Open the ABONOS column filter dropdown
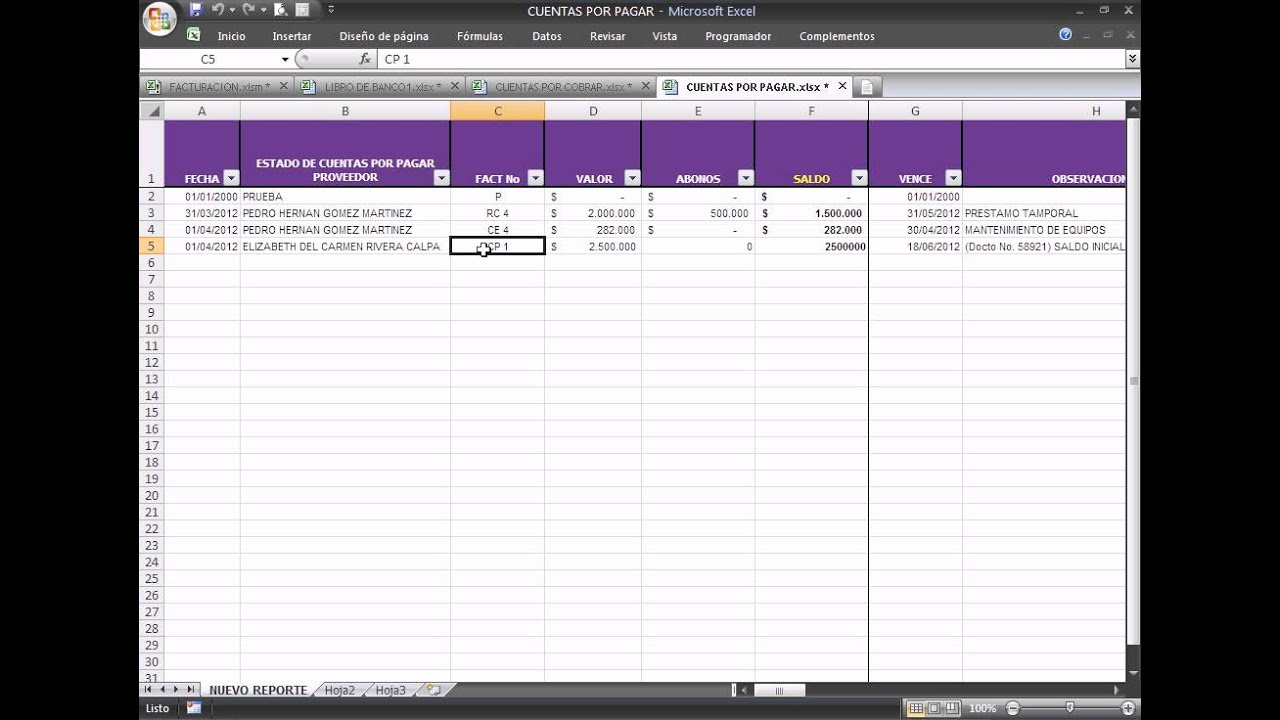Viewport: 1280px width, 720px height. pos(745,178)
